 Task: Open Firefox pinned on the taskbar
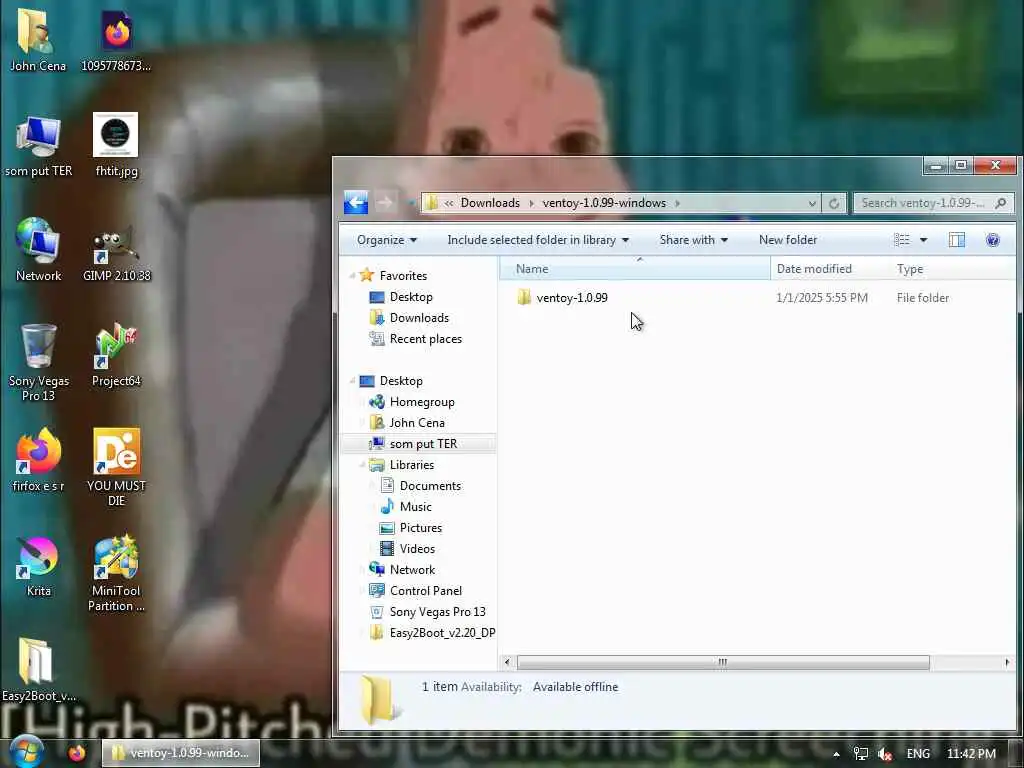[x=77, y=753]
